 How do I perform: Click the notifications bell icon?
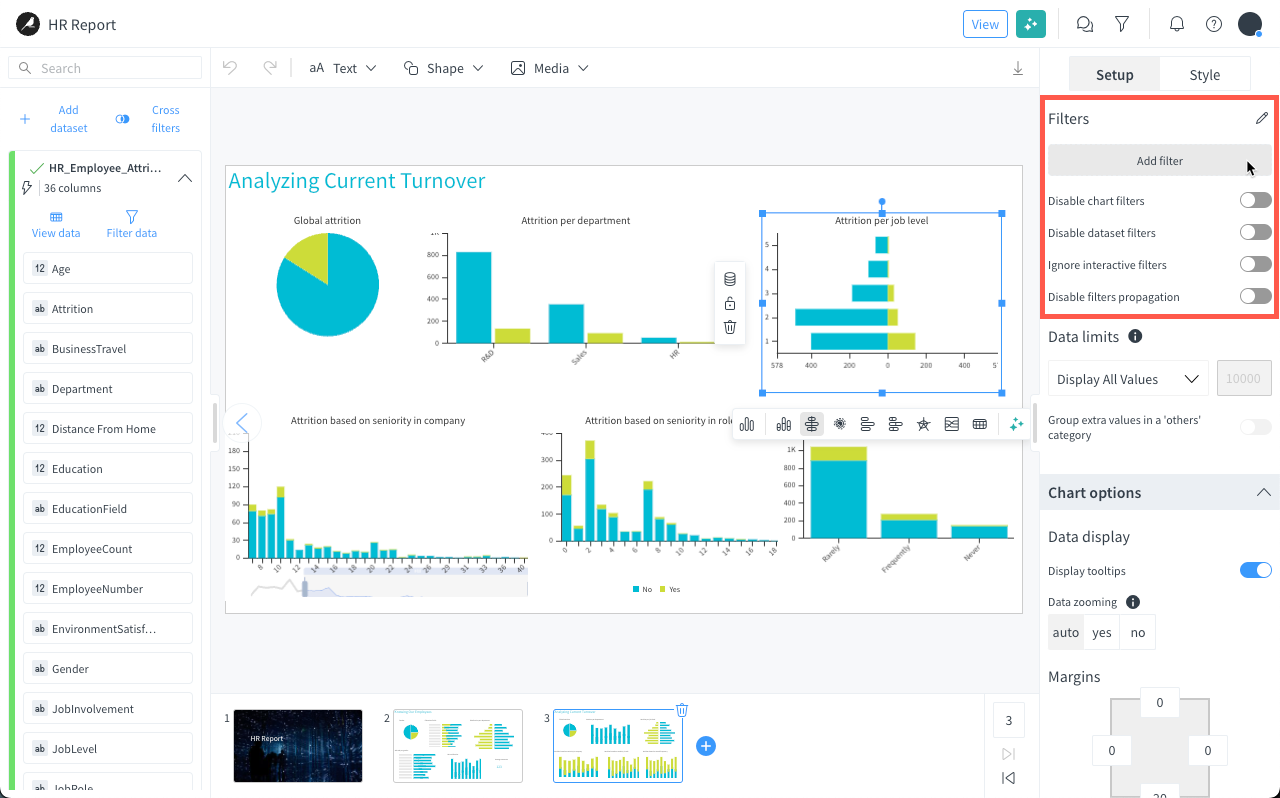(x=1177, y=24)
